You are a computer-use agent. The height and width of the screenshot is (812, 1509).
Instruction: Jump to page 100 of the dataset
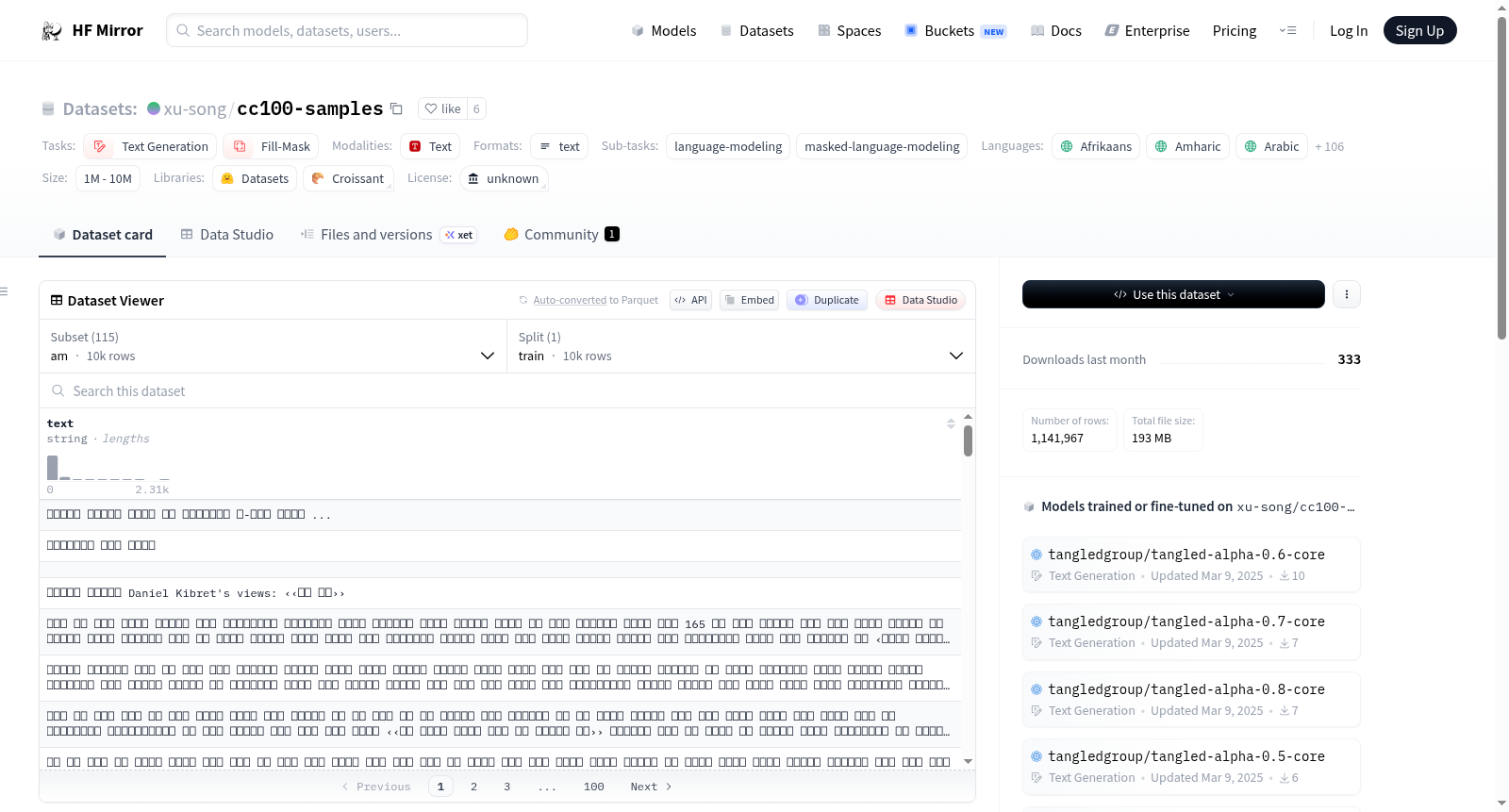pos(594,787)
